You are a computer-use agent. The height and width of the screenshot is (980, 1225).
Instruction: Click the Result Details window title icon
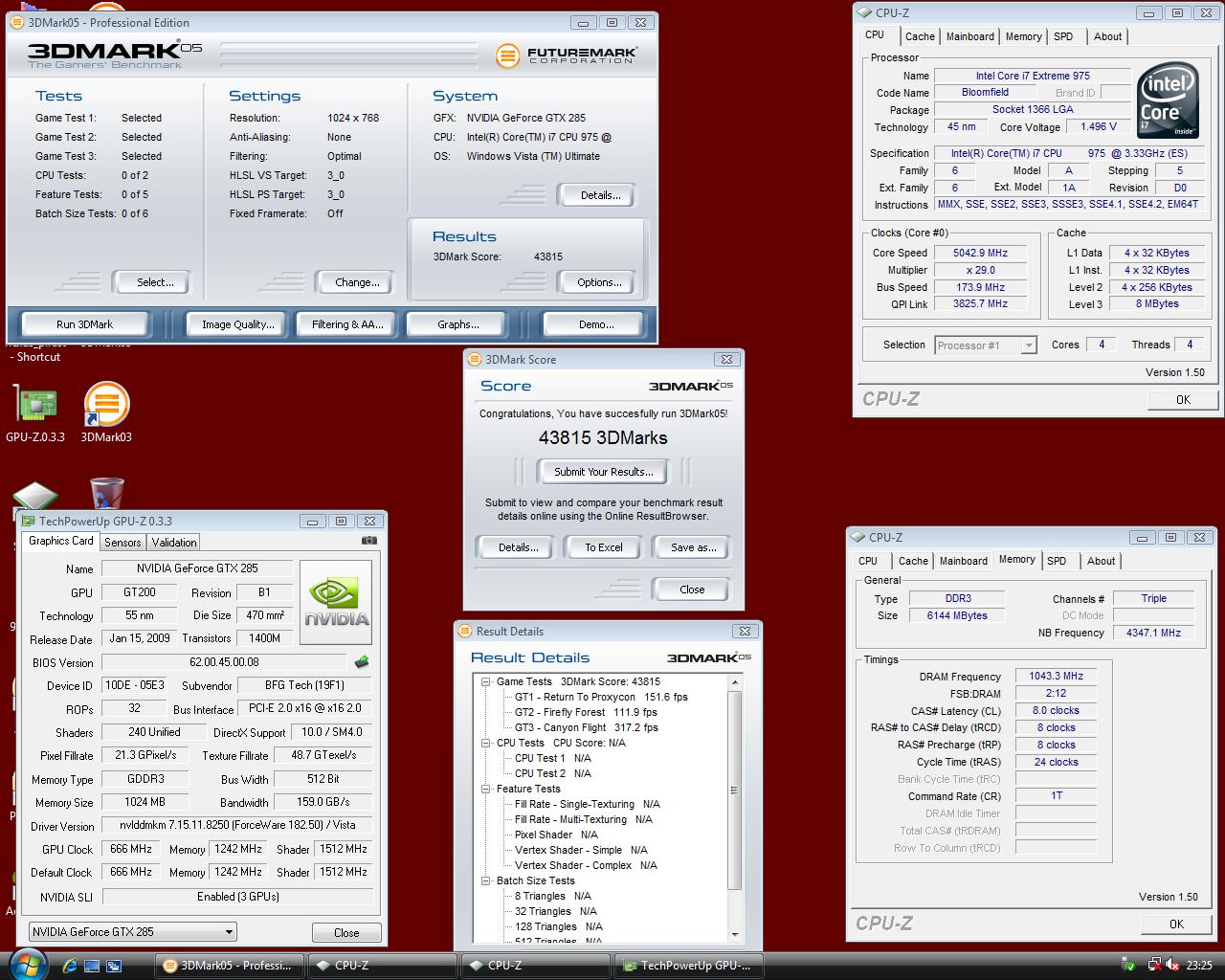(465, 631)
